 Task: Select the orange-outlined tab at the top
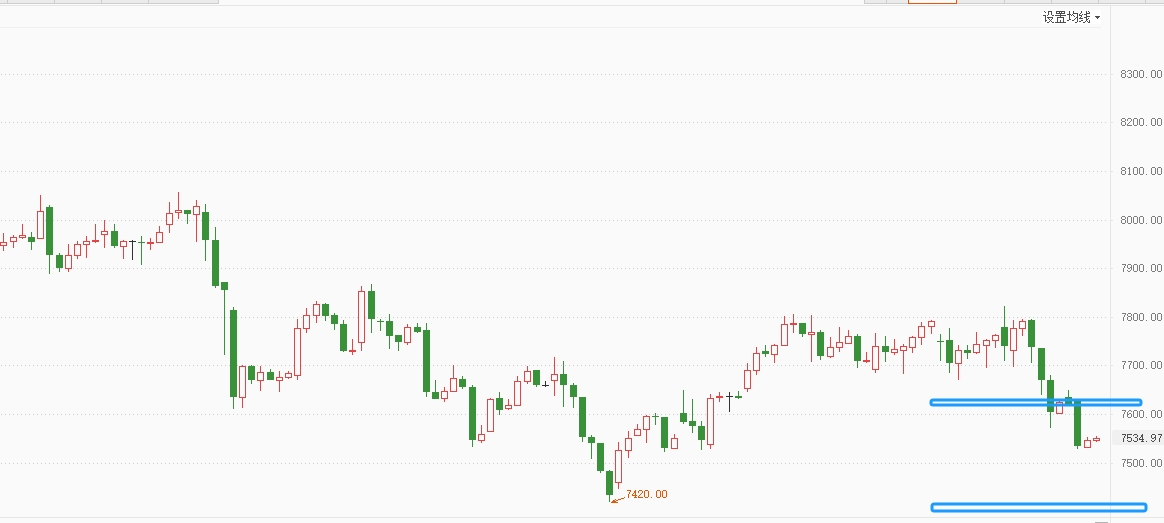coord(932,2)
